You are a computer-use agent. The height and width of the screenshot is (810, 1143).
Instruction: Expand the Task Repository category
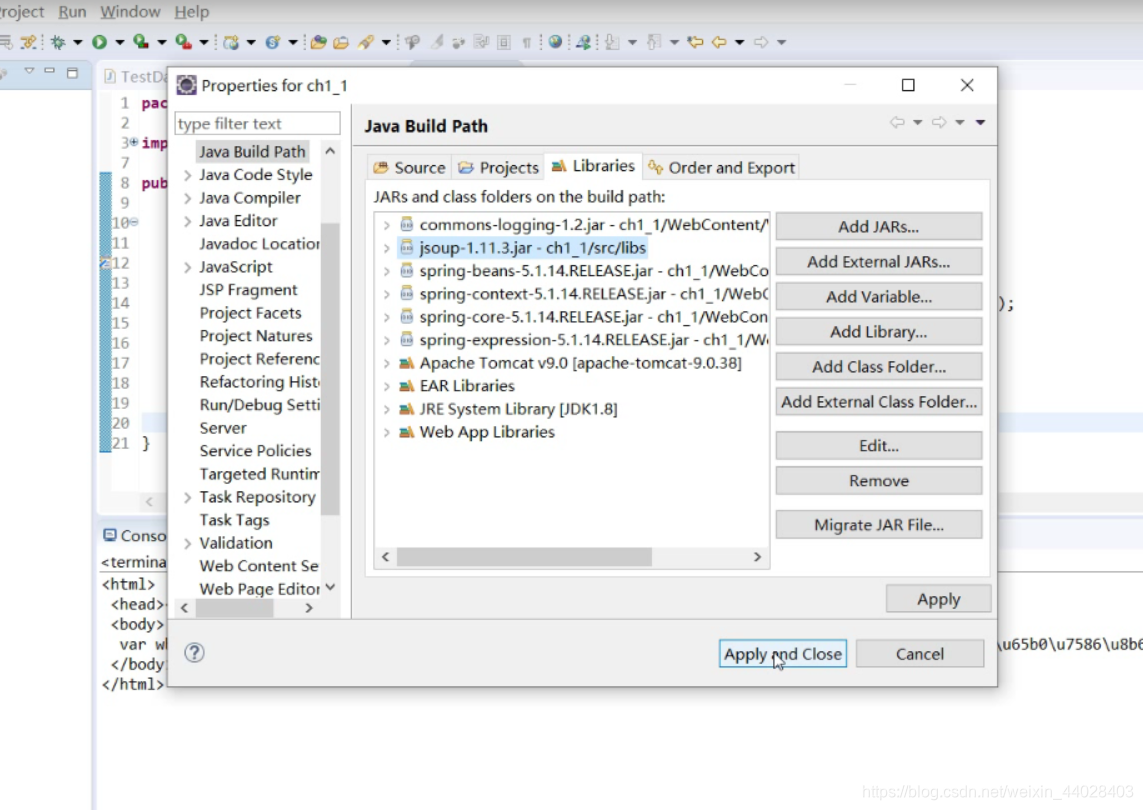[x=187, y=497]
